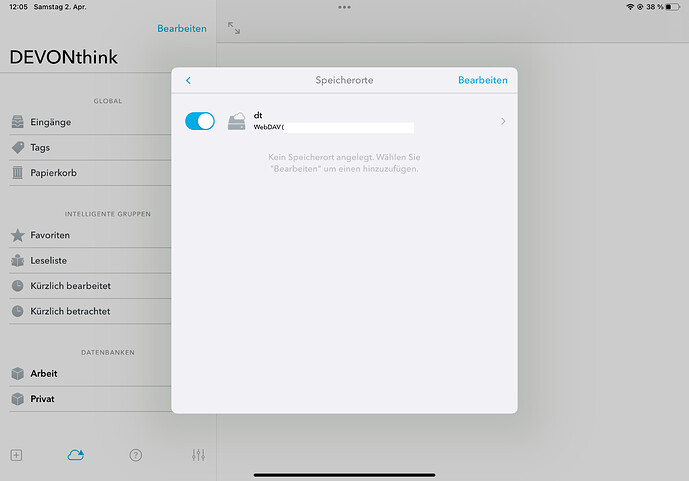Image resolution: width=689 pixels, height=481 pixels.
Task: Click the Speicherorte title text
Action: click(x=344, y=80)
